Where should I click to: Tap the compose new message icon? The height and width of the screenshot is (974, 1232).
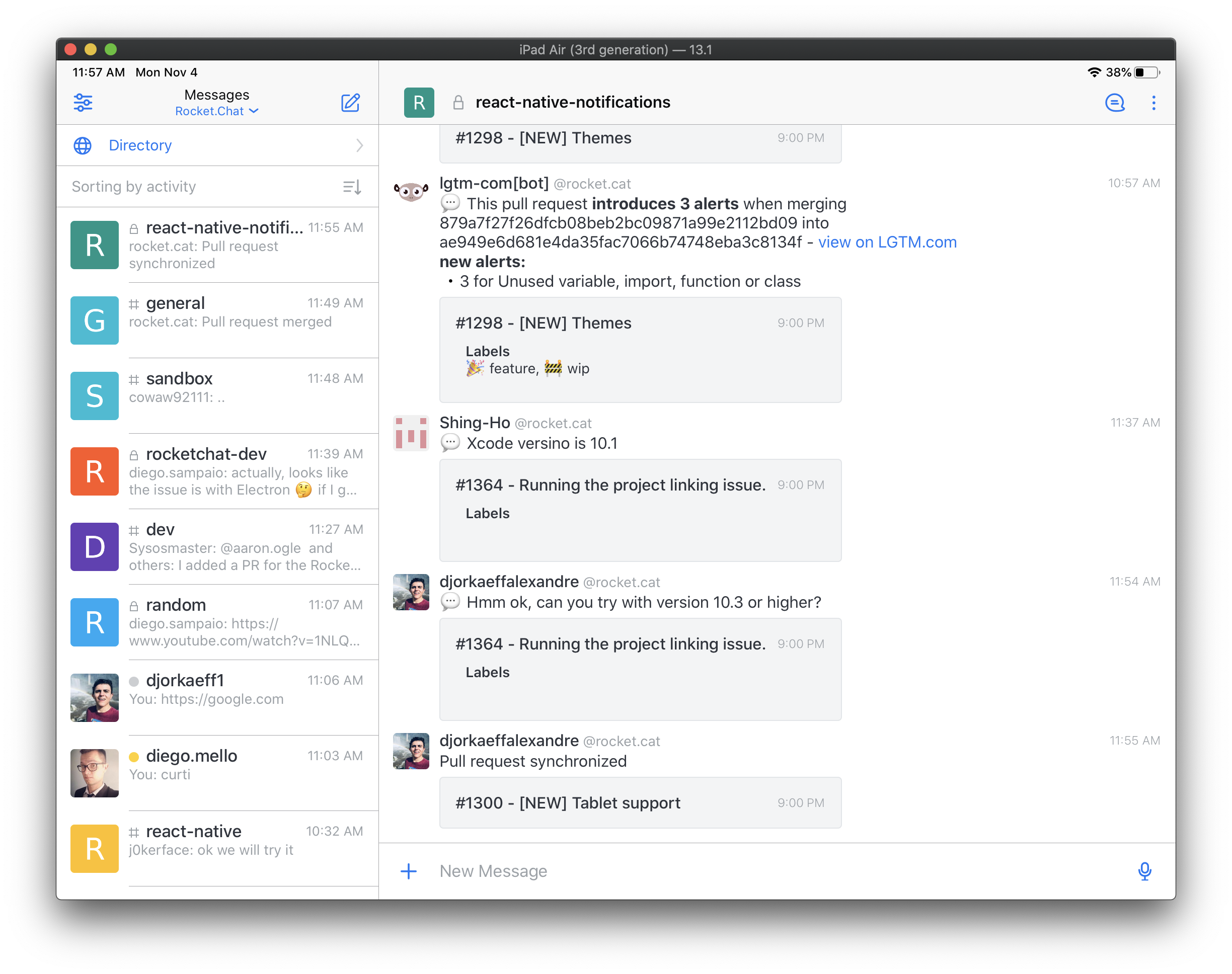[350, 103]
